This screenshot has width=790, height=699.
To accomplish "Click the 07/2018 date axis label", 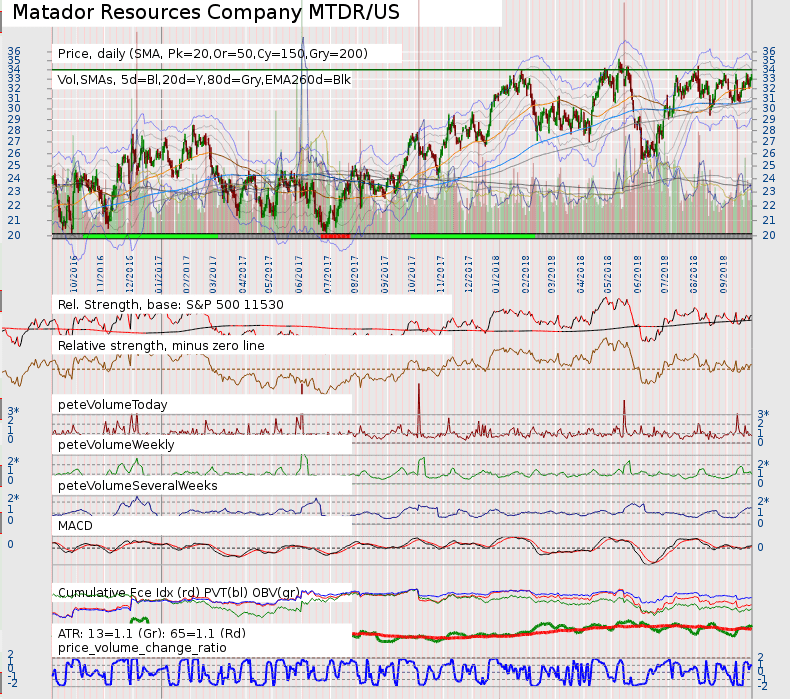I will (665, 274).
